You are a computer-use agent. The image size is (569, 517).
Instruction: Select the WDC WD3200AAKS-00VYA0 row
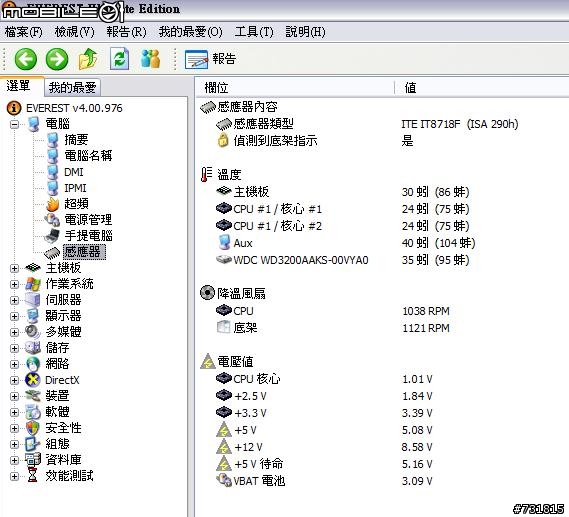point(342,260)
